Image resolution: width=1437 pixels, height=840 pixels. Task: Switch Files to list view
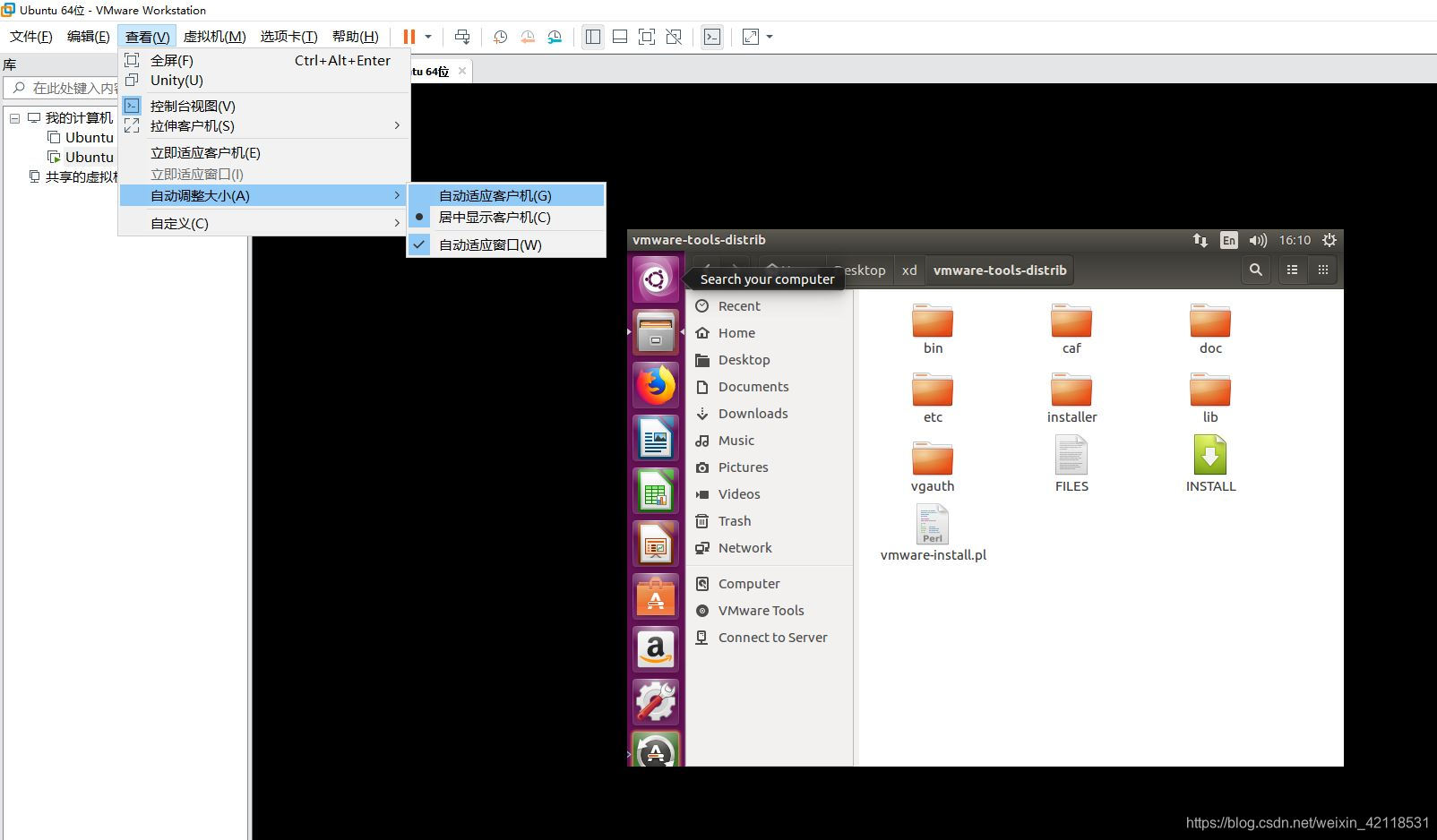point(1292,270)
